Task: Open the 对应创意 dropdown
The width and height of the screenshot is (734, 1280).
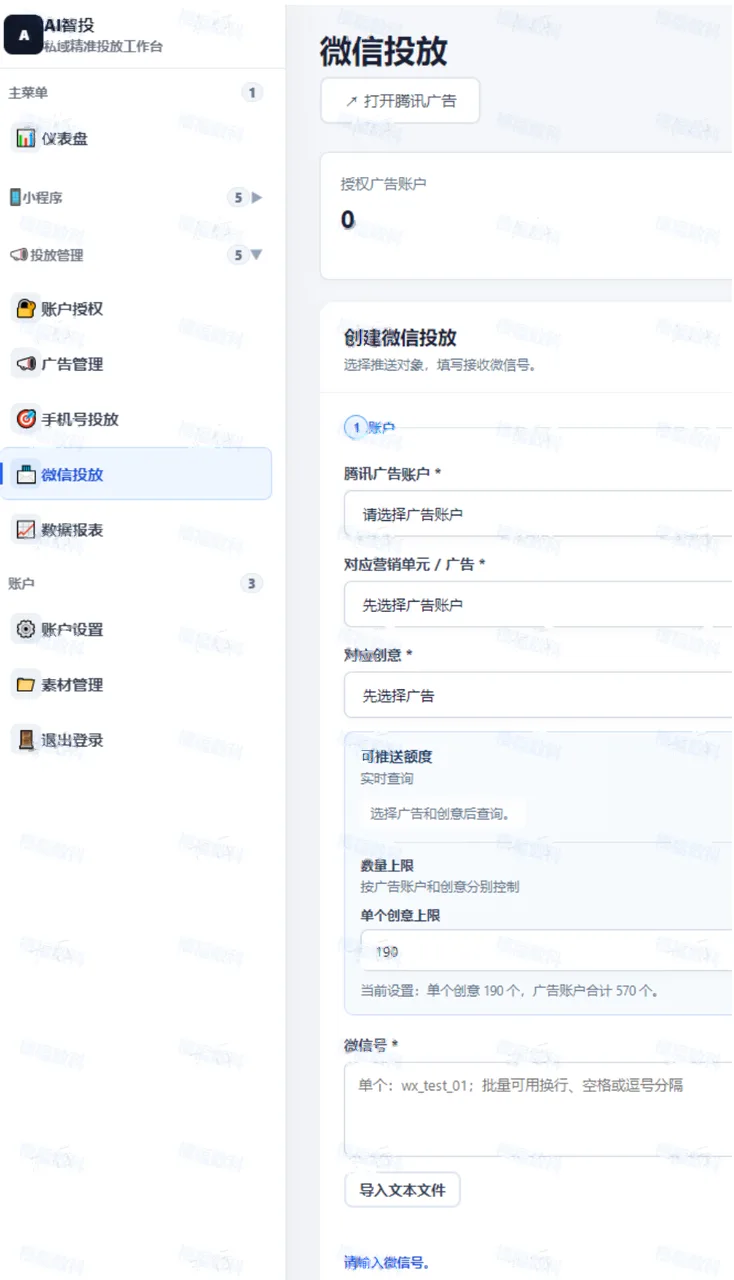Action: (x=539, y=695)
